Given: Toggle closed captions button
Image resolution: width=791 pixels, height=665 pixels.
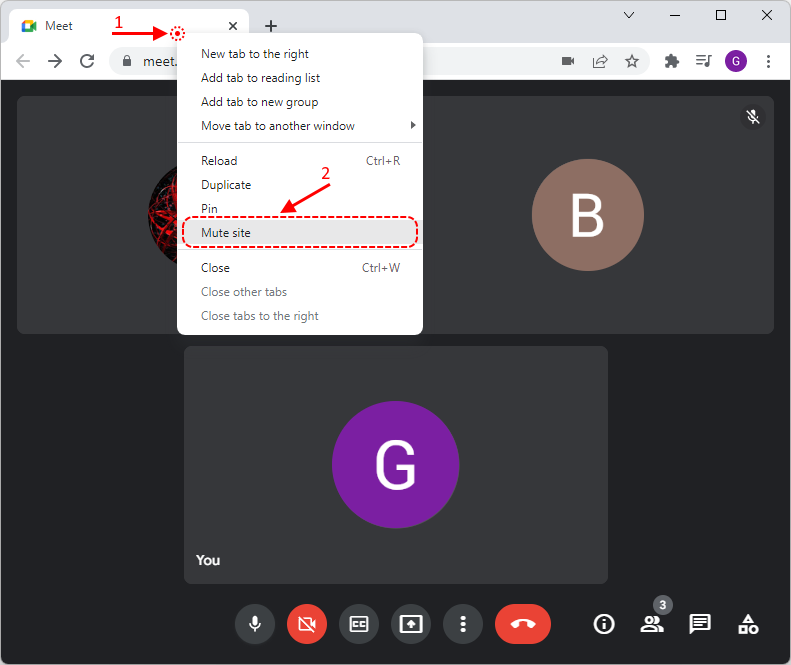Looking at the screenshot, I should pos(359,624).
